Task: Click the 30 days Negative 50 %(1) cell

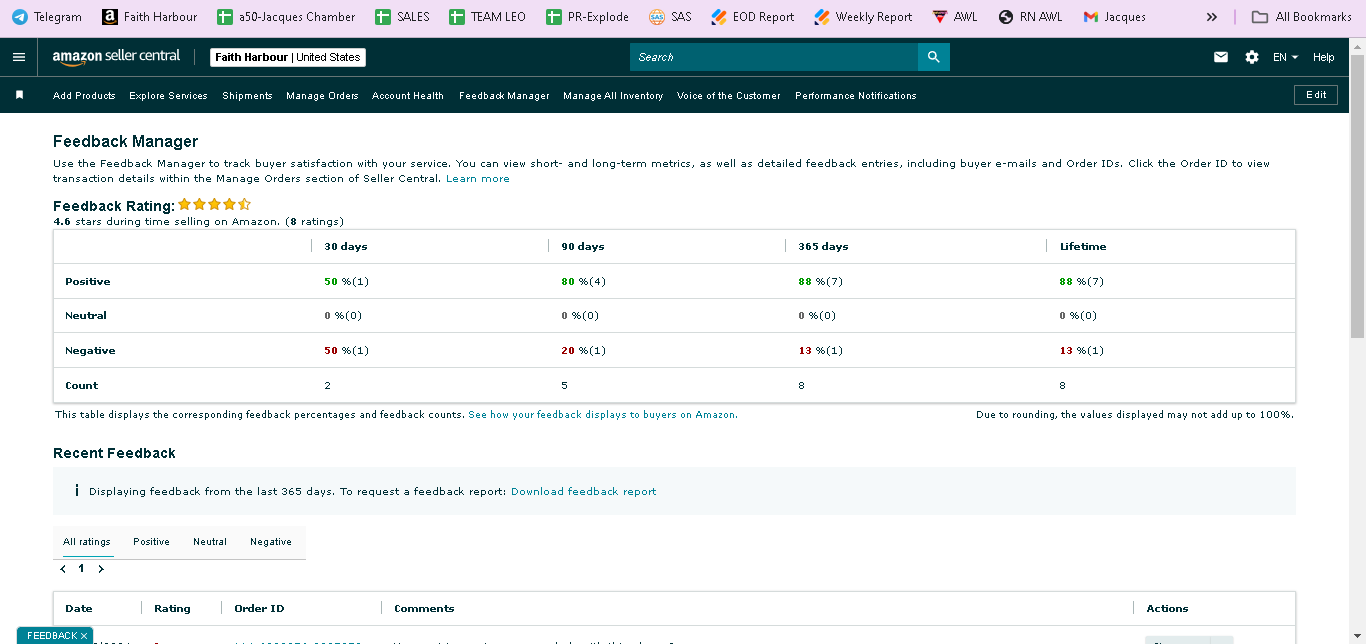Action: tap(346, 351)
